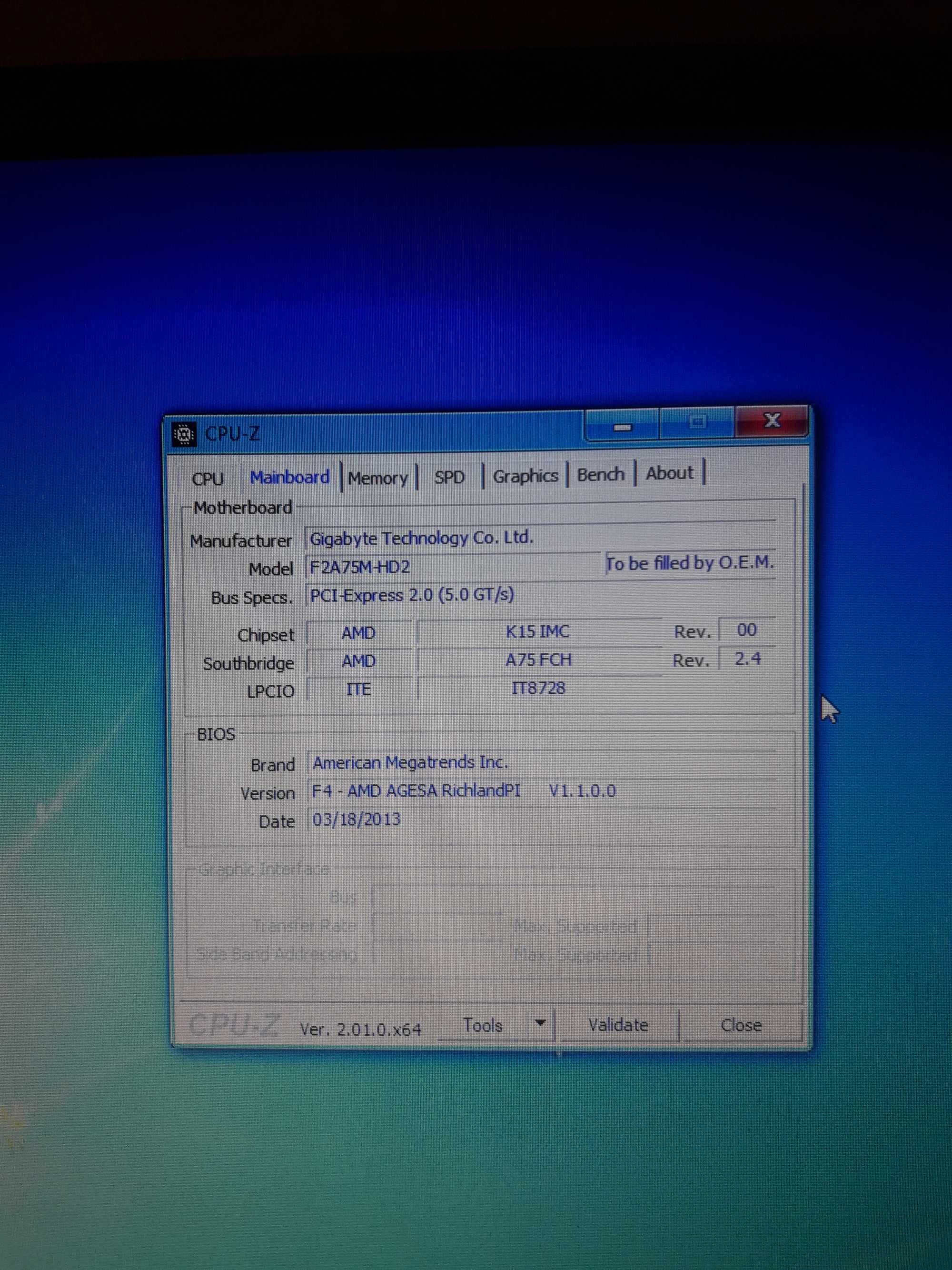Expand the Tools dropdown arrow
This screenshot has height=1270, width=952.
(x=540, y=1025)
